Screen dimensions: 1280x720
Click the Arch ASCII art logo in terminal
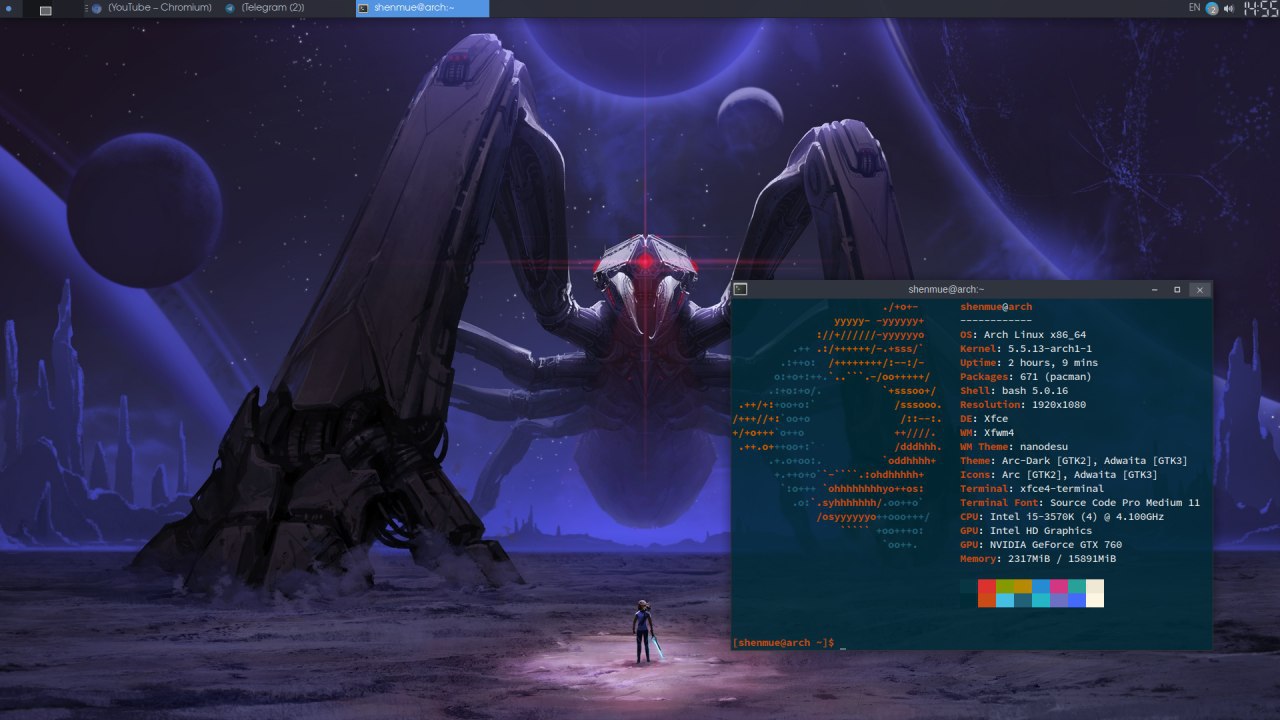pyautogui.click(x=838, y=426)
